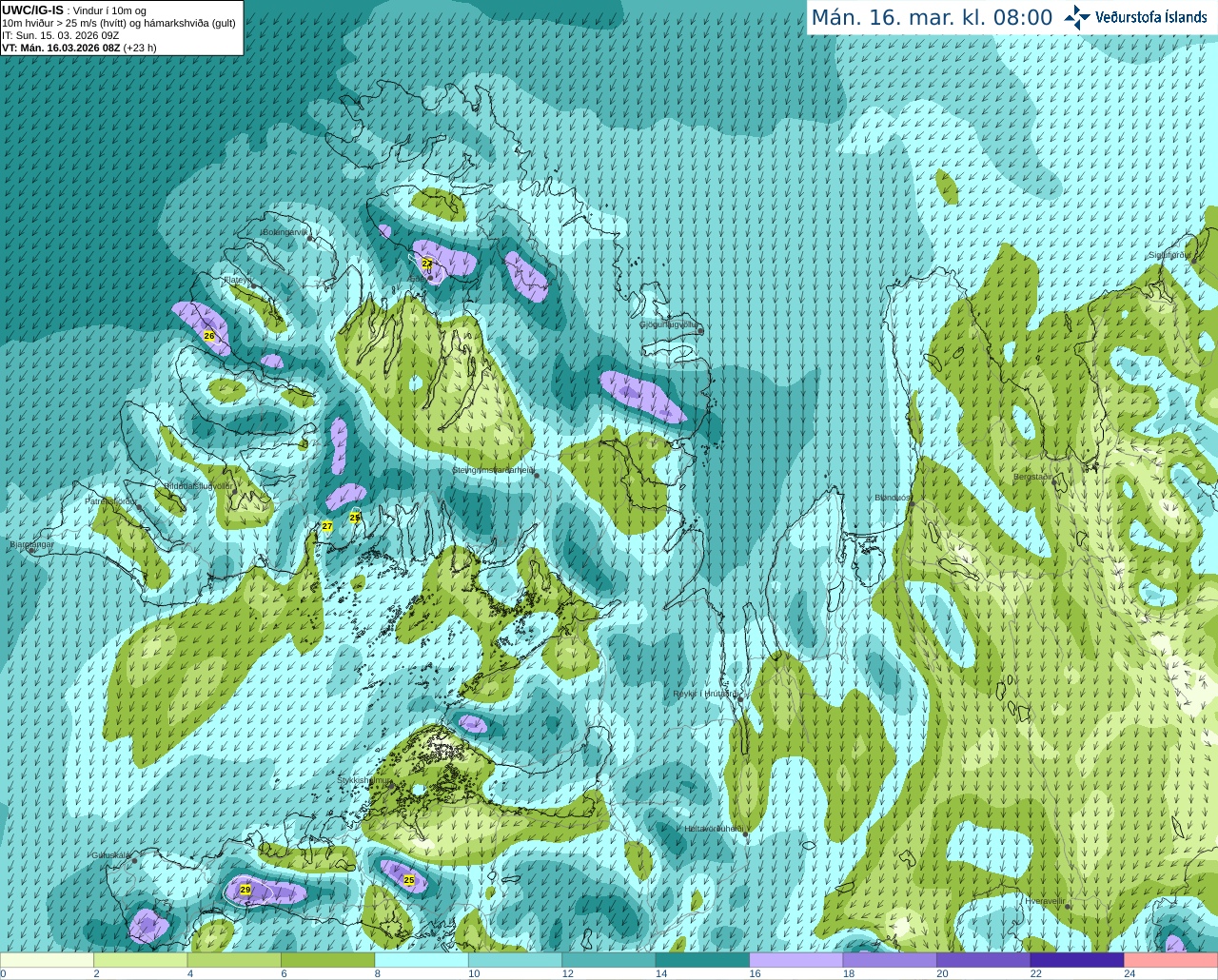Click the VT: Mán. 16.03.2026 08Z line
Image resolution: width=1218 pixels, height=980 pixels.
coord(79,48)
